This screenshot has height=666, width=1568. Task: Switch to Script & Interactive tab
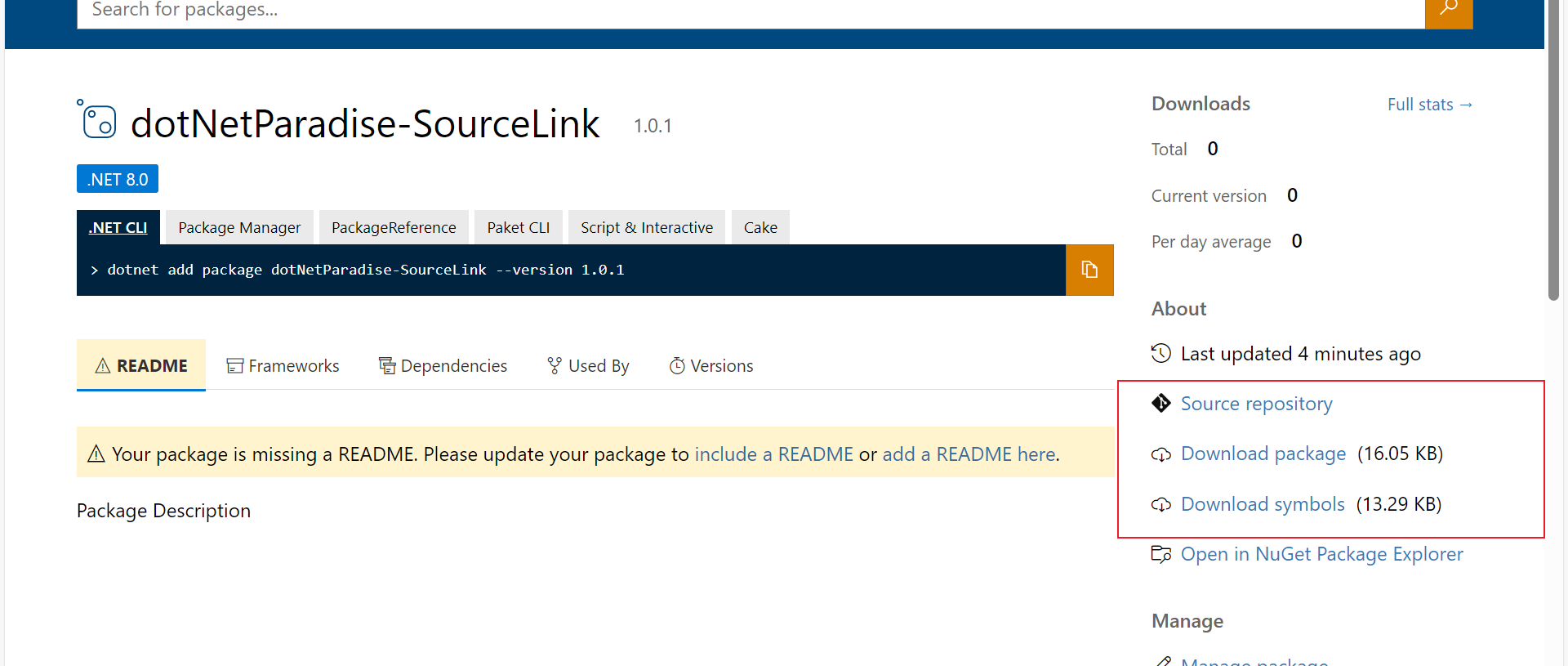click(x=647, y=227)
